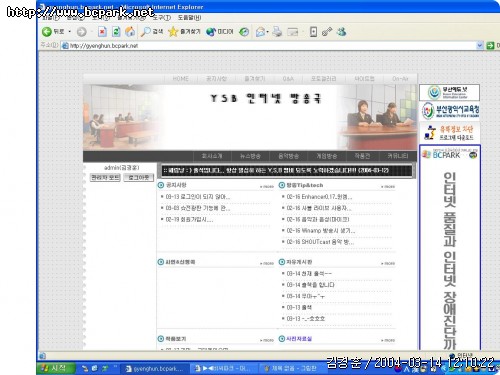Open the 사진자료실 section heading
The width and height of the screenshot is (500, 375).
299,339
